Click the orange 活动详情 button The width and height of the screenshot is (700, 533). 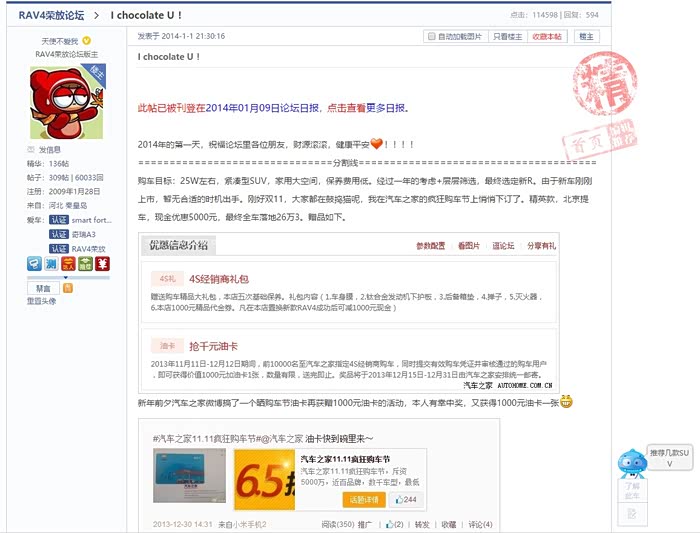tap(362, 499)
